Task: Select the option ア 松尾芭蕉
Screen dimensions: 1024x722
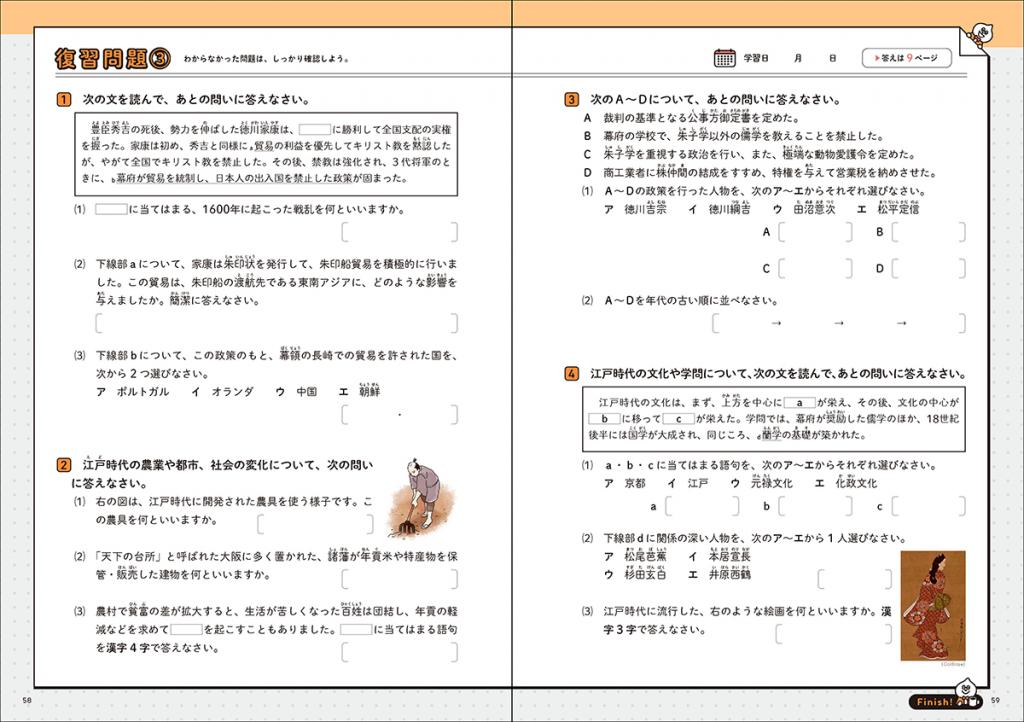Action: [635, 556]
